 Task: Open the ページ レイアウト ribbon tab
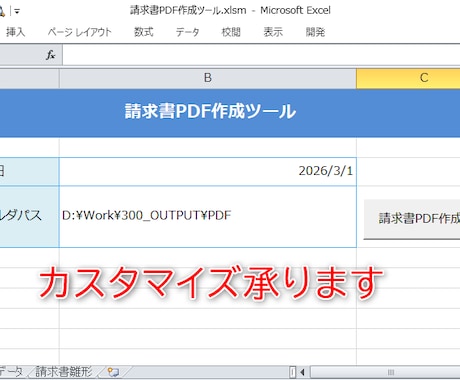pyautogui.click(x=79, y=32)
